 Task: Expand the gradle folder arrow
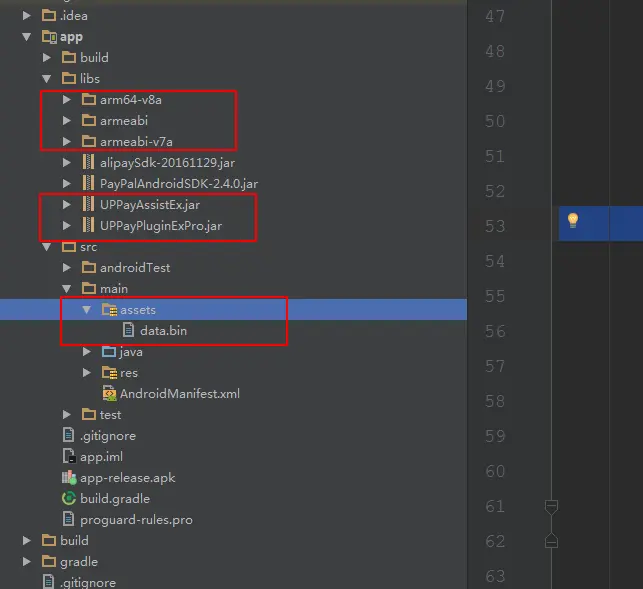[x=27, y=562]
